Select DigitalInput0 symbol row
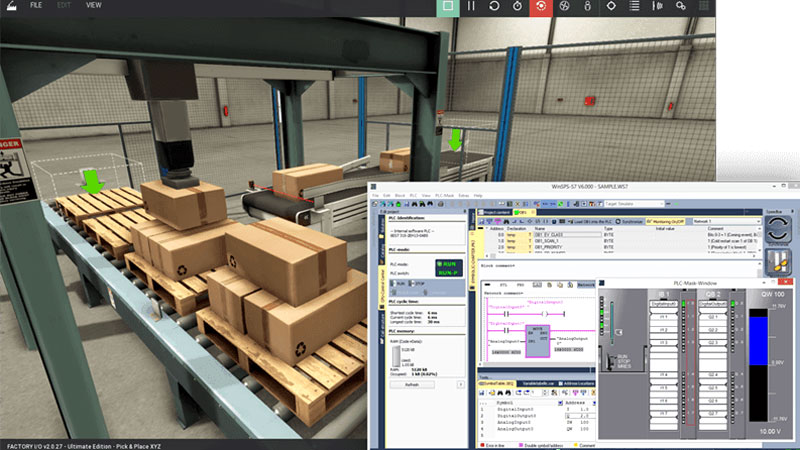This screenshot has height=450, width=800. click(x=536, y=409)
